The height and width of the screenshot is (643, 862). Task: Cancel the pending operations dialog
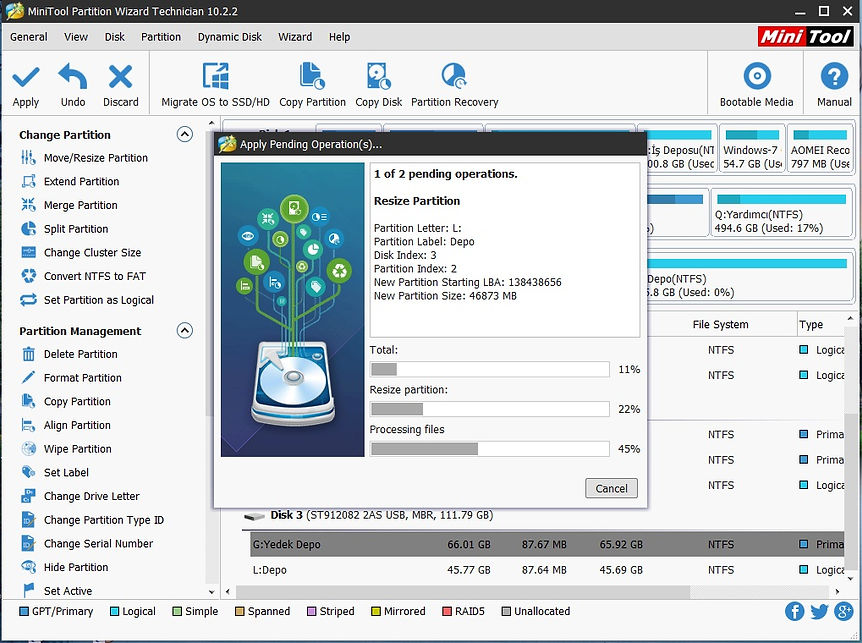611,489
